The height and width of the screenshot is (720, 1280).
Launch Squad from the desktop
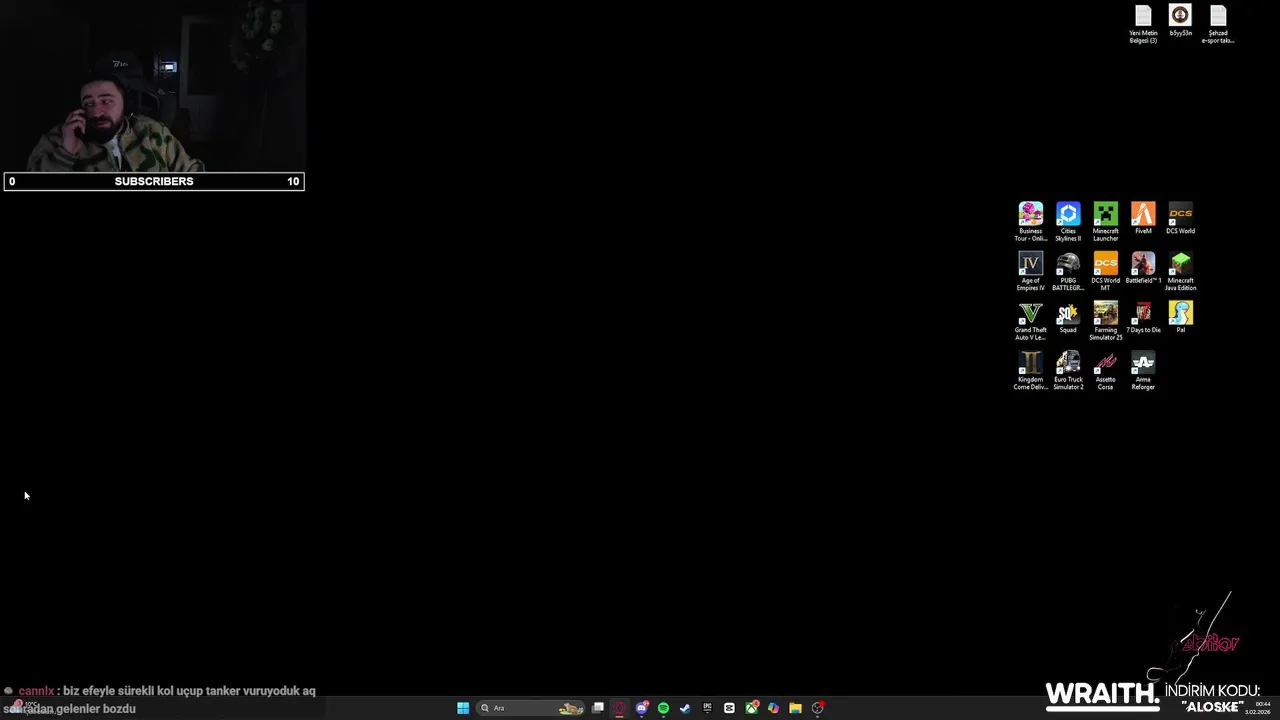tap(1068, 318)
